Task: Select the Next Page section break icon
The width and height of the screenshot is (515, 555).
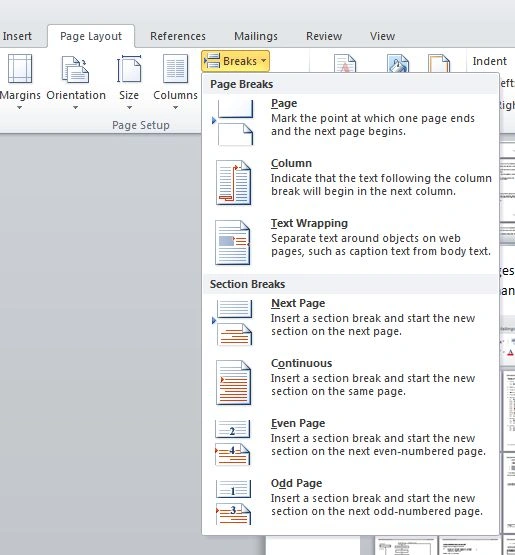Action: (232, 322)
